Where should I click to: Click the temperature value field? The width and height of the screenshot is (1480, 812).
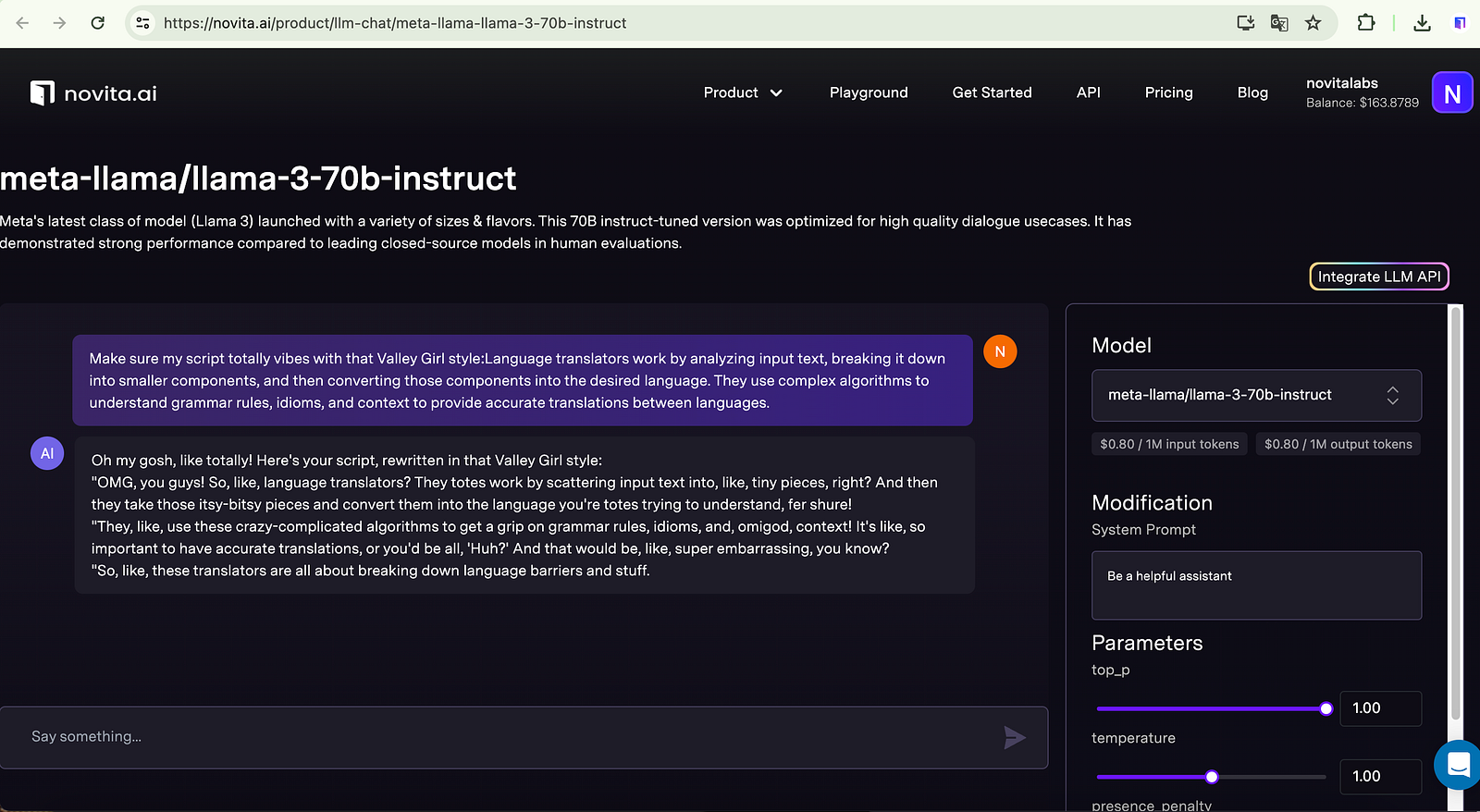click(x=1380, y=777)
